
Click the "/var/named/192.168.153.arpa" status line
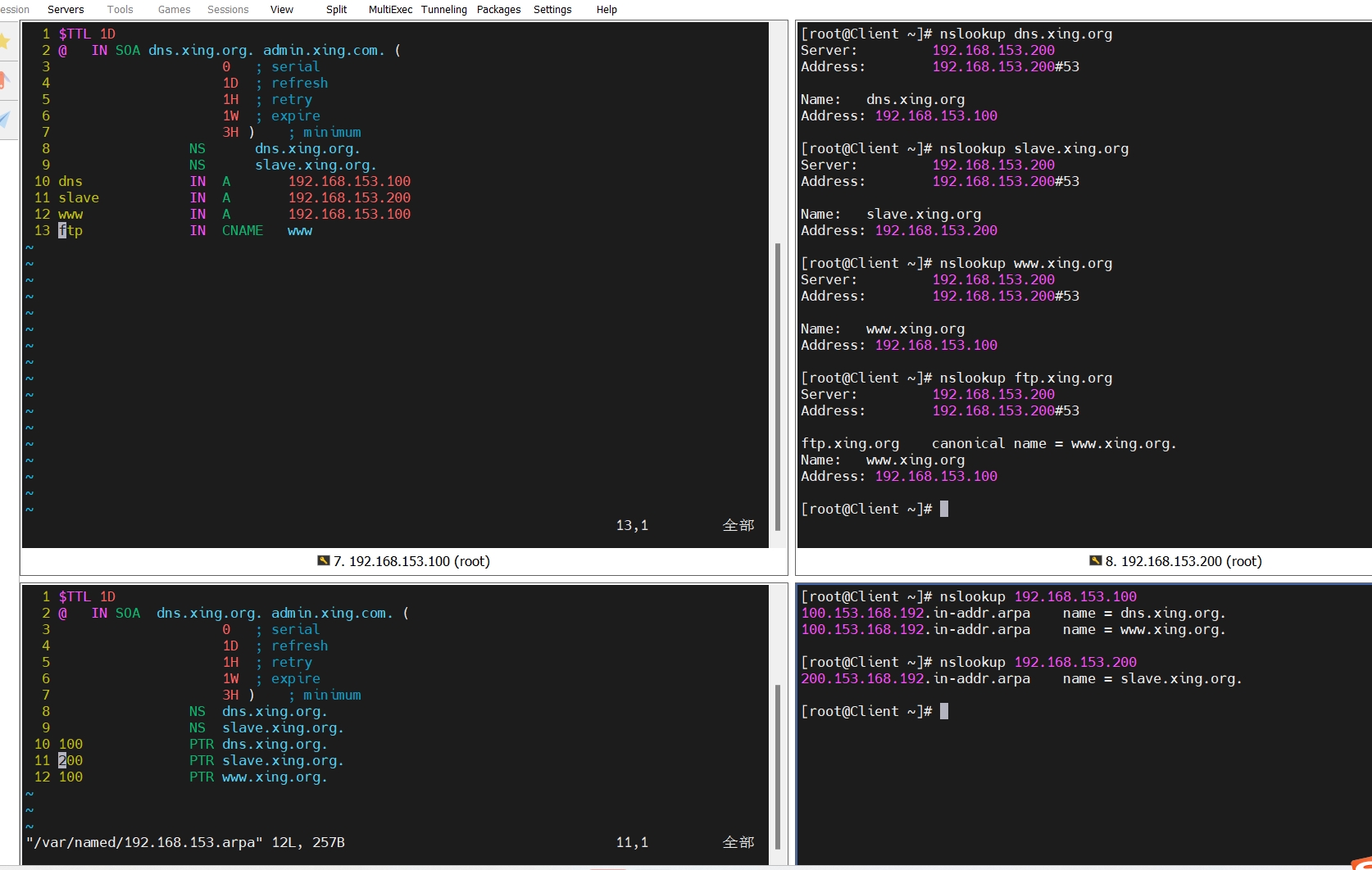[185, 842]
